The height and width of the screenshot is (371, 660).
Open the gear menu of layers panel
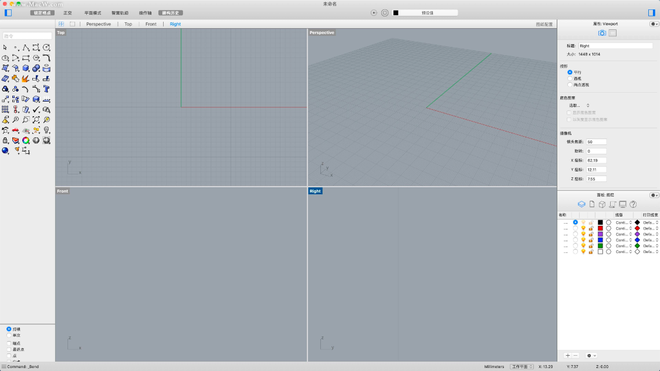pos(654,195)
